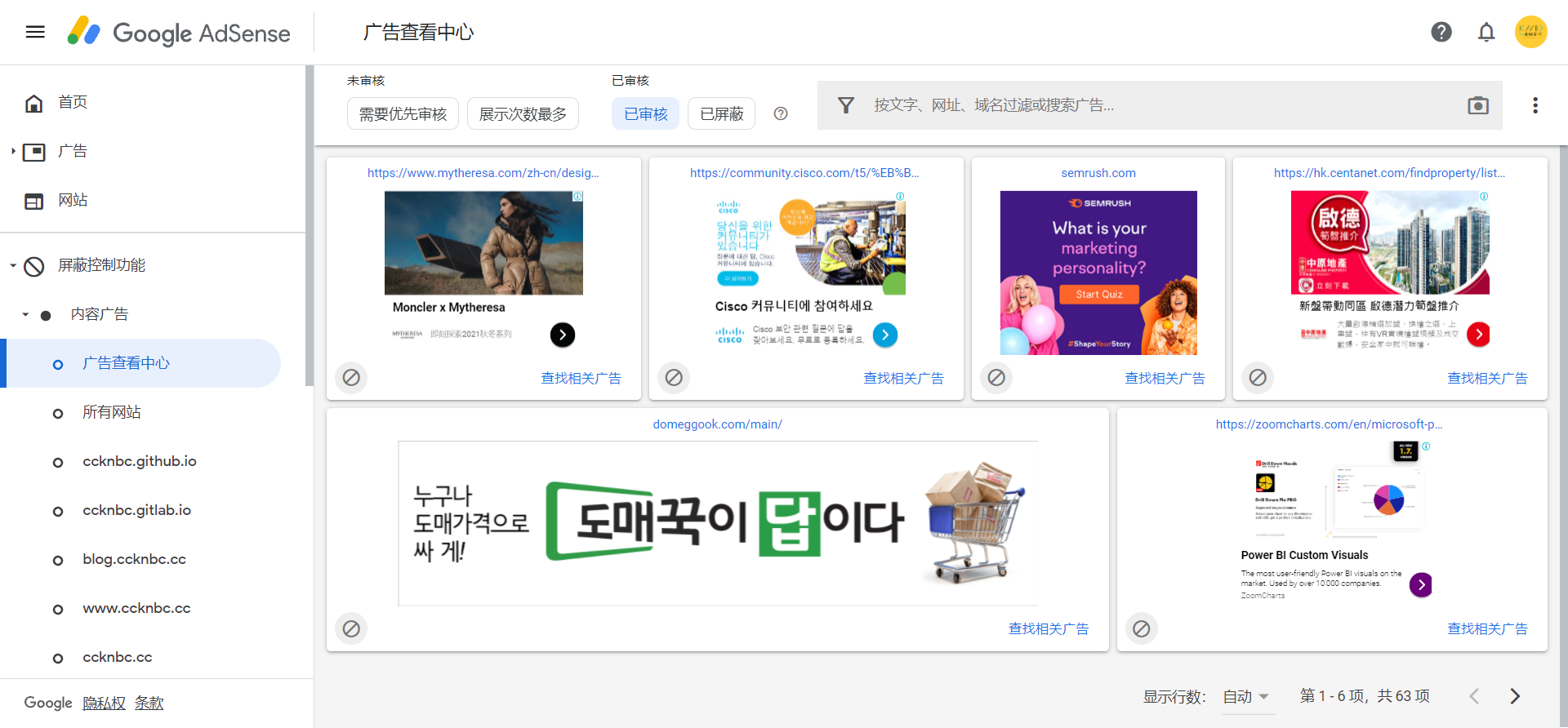This screenshot has width=1568, height=728.
Task: Collapse the 内容广告 subsection
Action: coord(25,314)
